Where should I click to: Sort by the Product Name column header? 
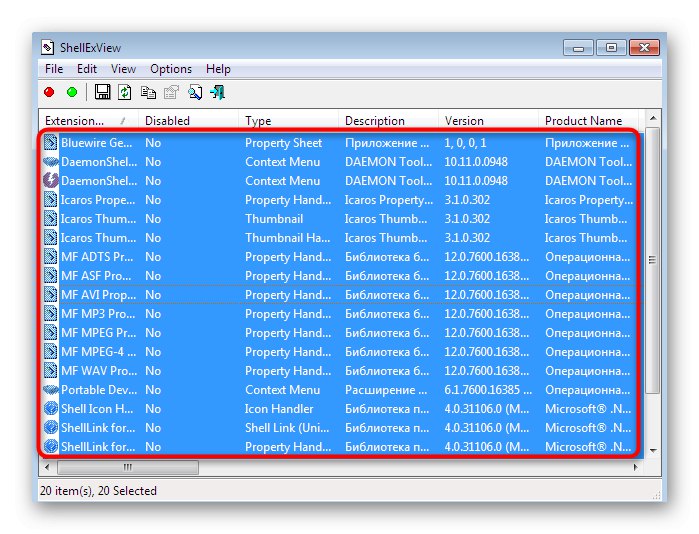pyautogui.click(x=588, y=121)
